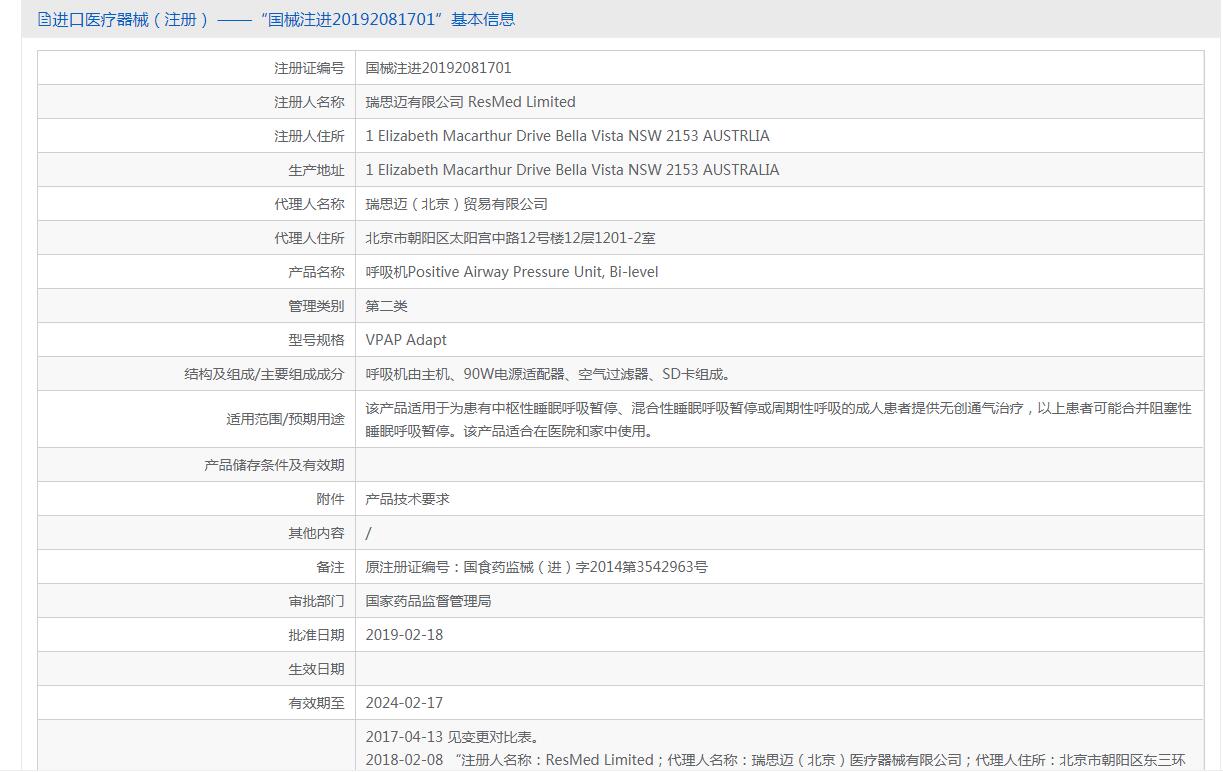Click the 产品储存条件及有效期 label
1223x772 pixels.
point(274,465)
